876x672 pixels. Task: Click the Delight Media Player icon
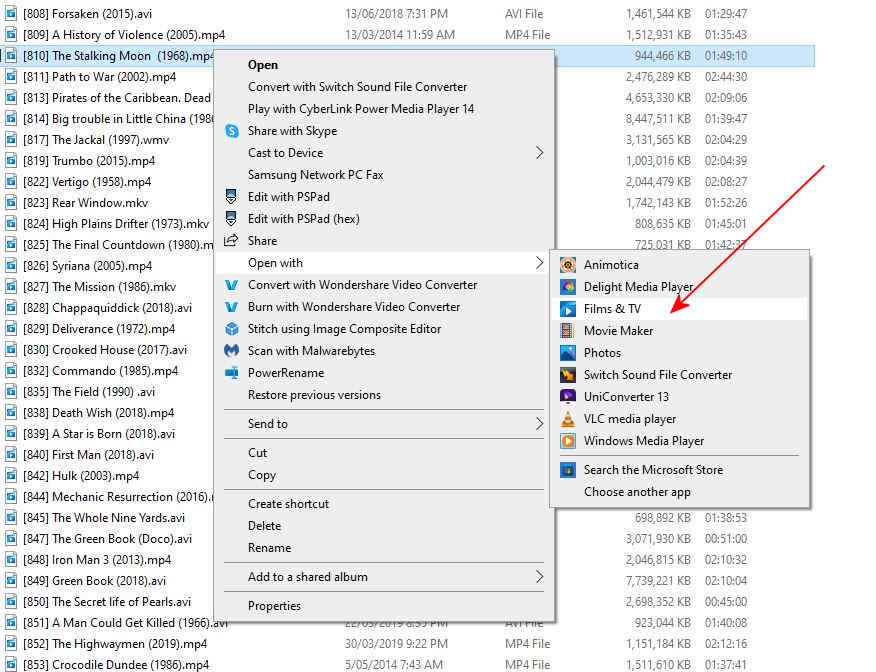pos(568,287)
